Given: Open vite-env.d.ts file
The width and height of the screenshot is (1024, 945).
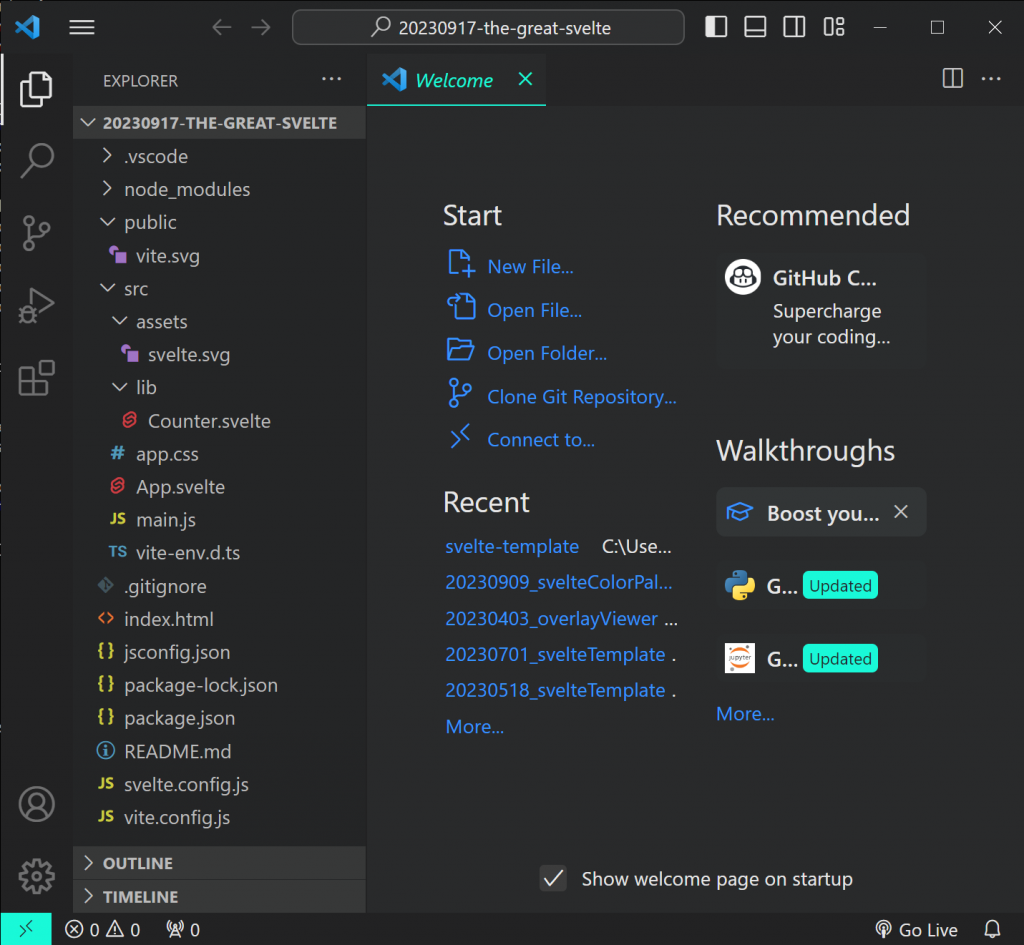Looking at the screenshot, I should click(x=219, y=553).
